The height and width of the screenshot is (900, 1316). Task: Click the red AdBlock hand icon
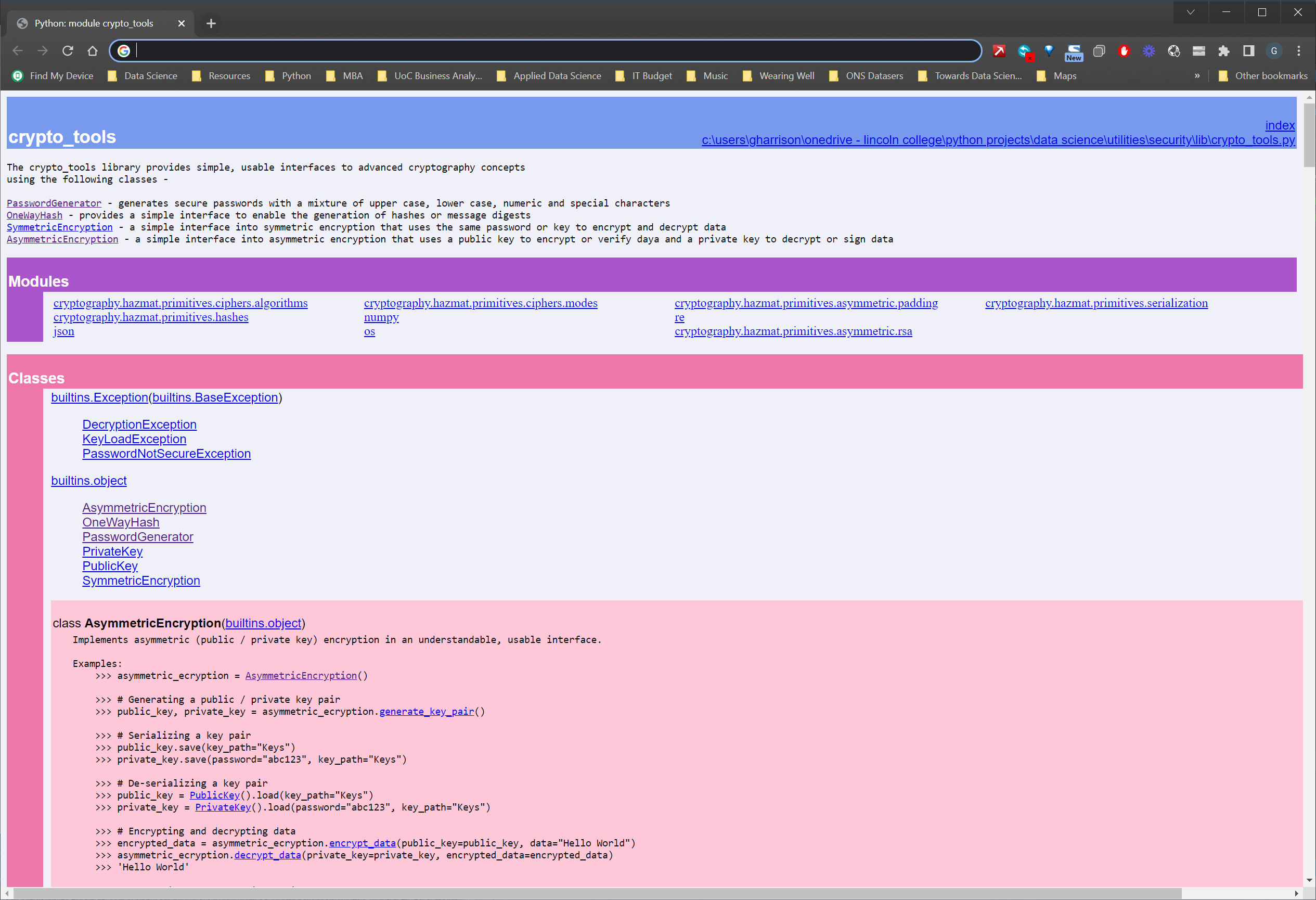coord(1124,51)
